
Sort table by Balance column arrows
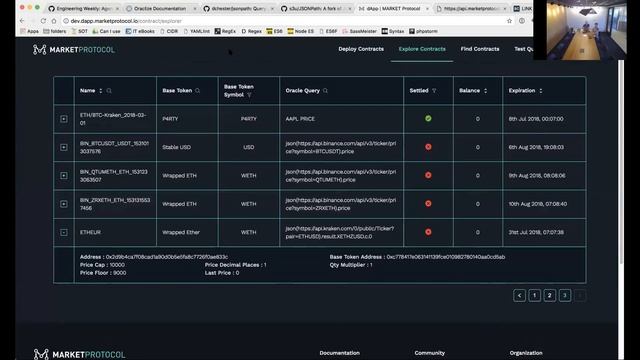pyautogui.click(x=485, y=91)
